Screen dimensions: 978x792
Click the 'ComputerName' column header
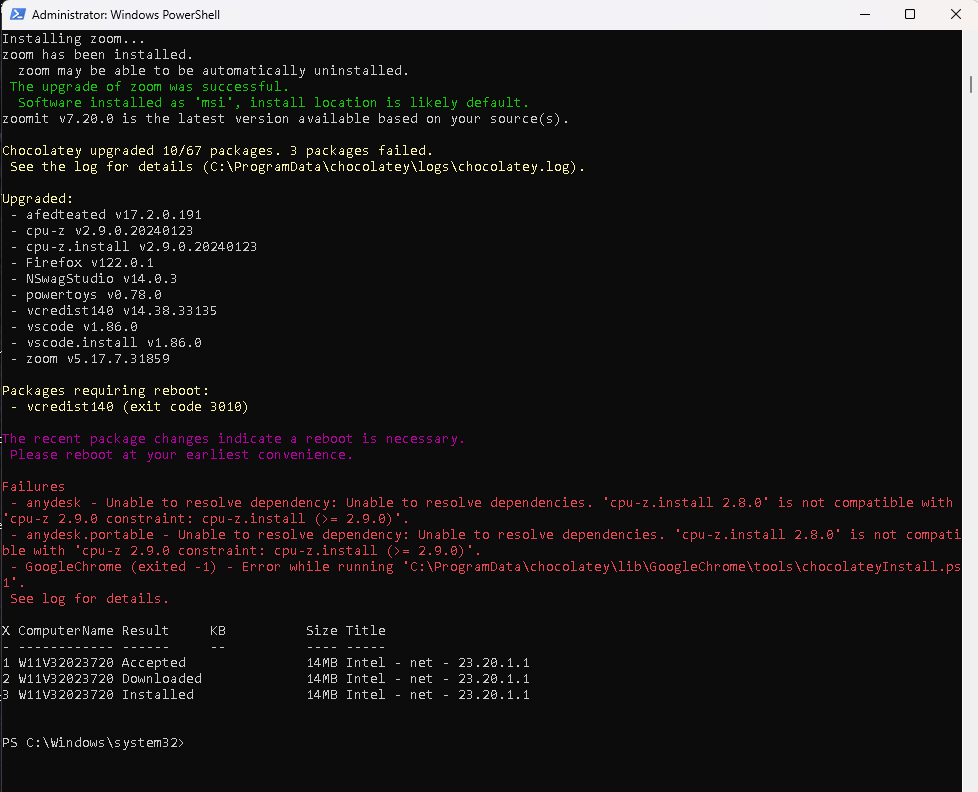pyautogui.click(x=65, y=630)
